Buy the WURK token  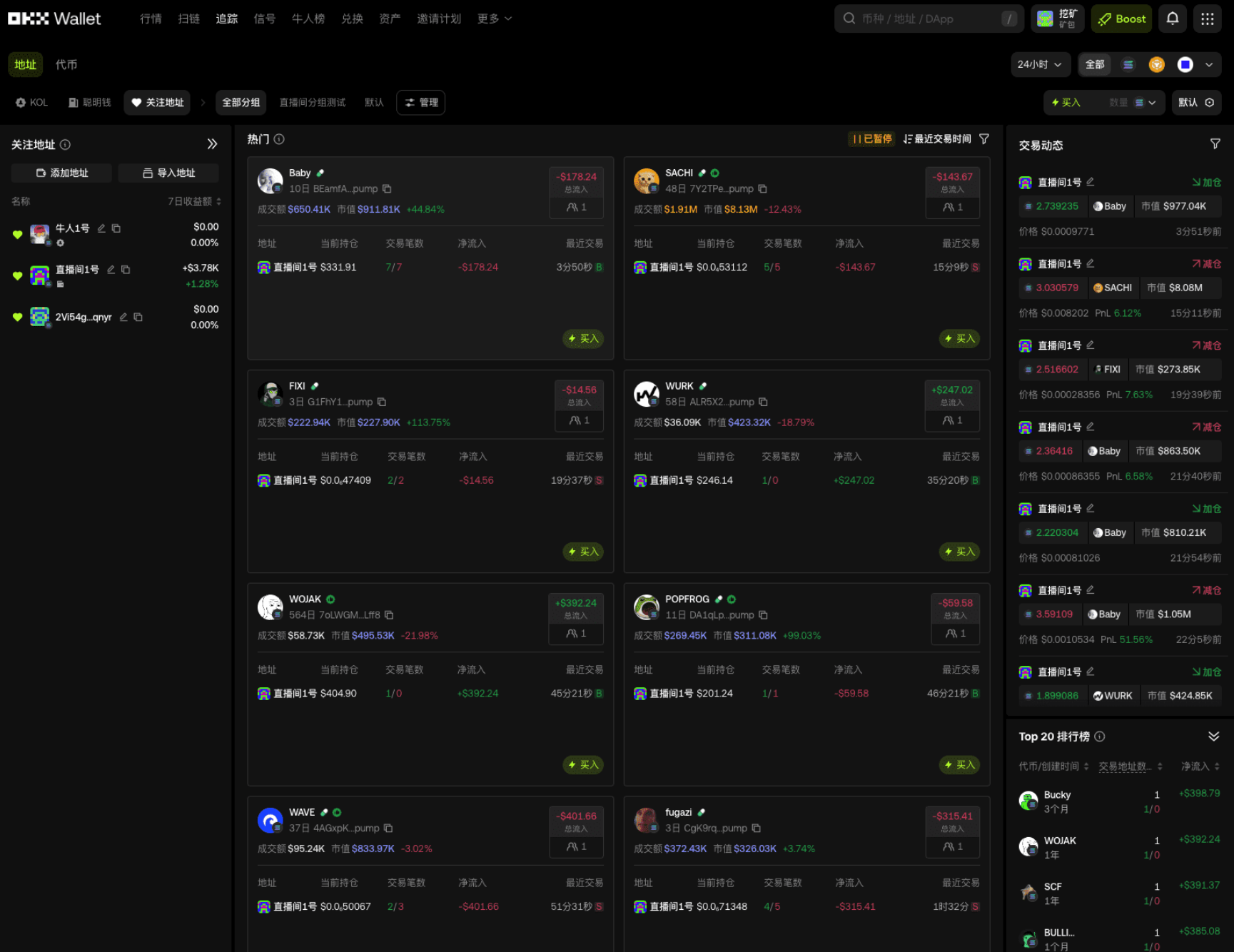[x=959, y=552]
